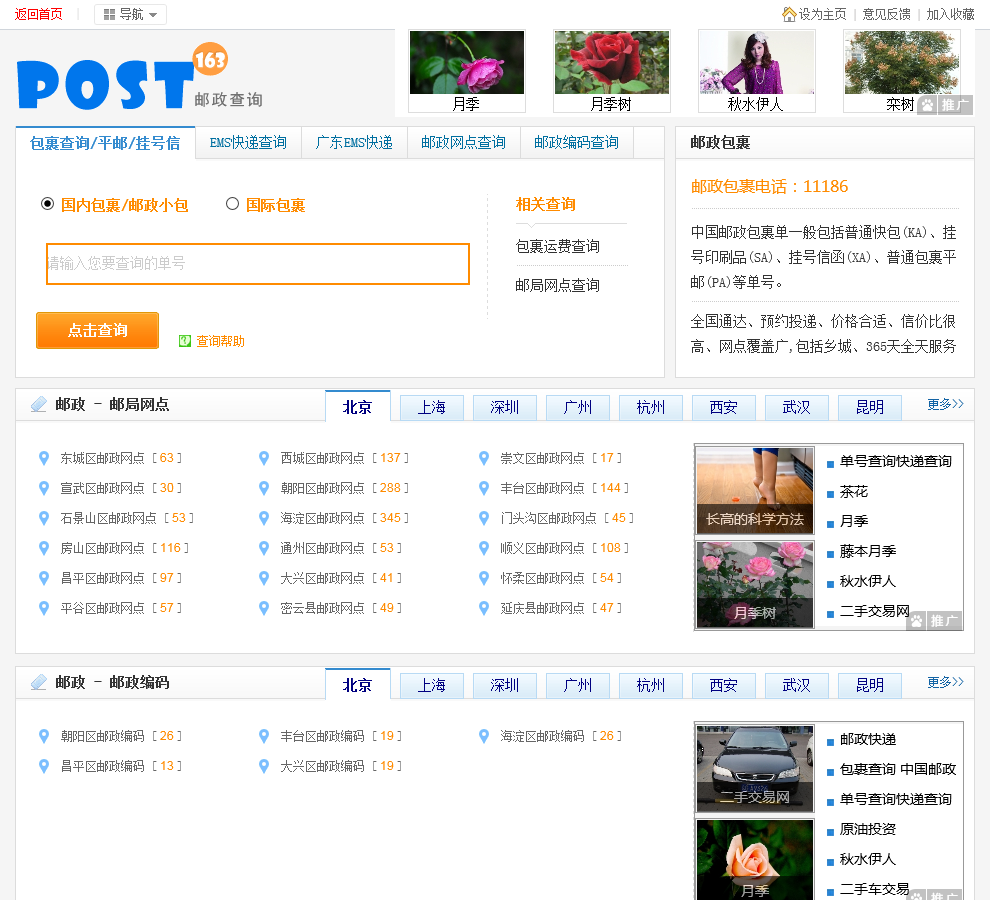This screenshot has height=900, width=990.
Task: Click the pin icon beside 崇文区邮政网点
Action: (x=484, y=459)
